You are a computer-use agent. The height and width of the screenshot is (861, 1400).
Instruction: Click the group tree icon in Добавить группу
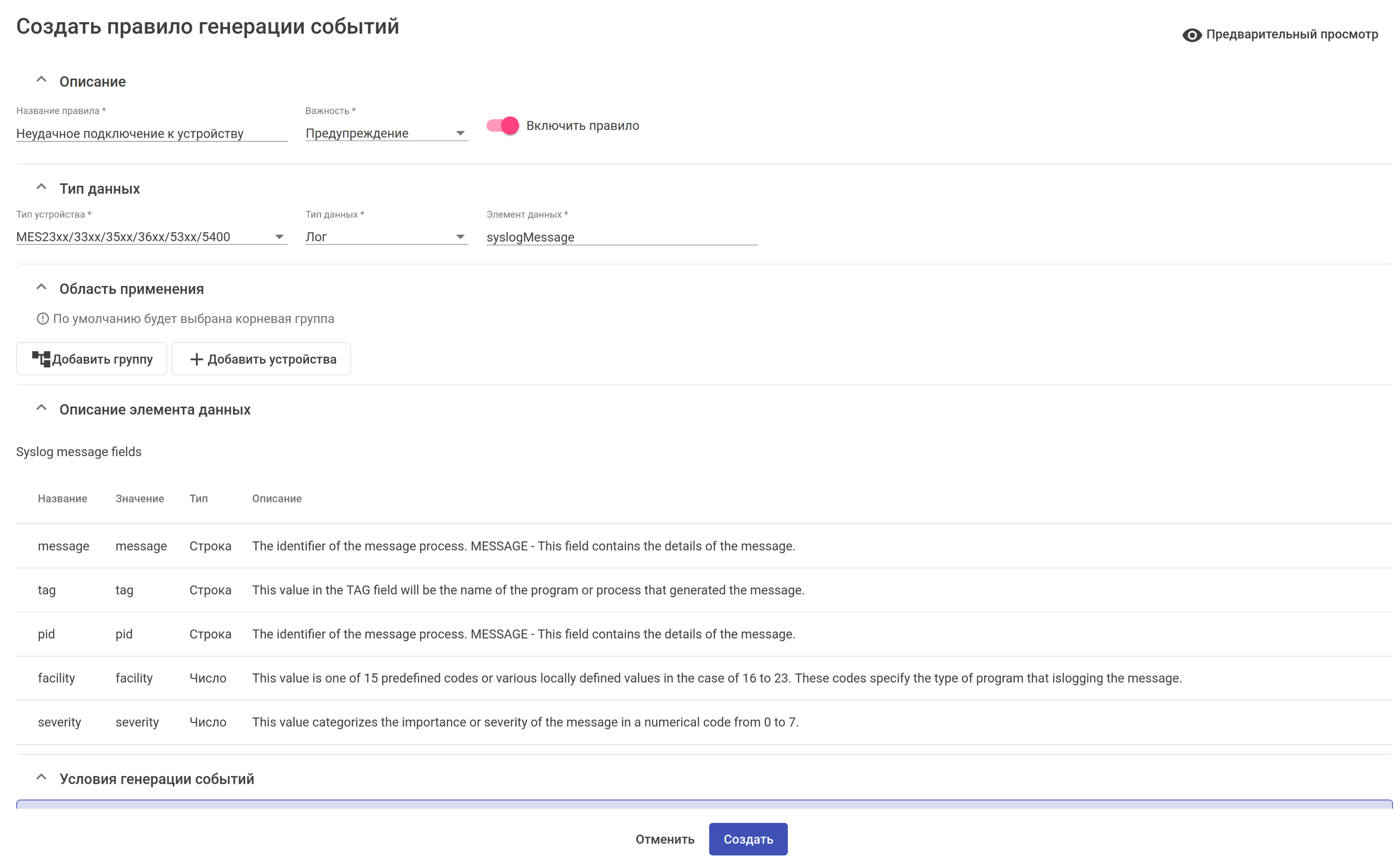click(x=41, y=359)
